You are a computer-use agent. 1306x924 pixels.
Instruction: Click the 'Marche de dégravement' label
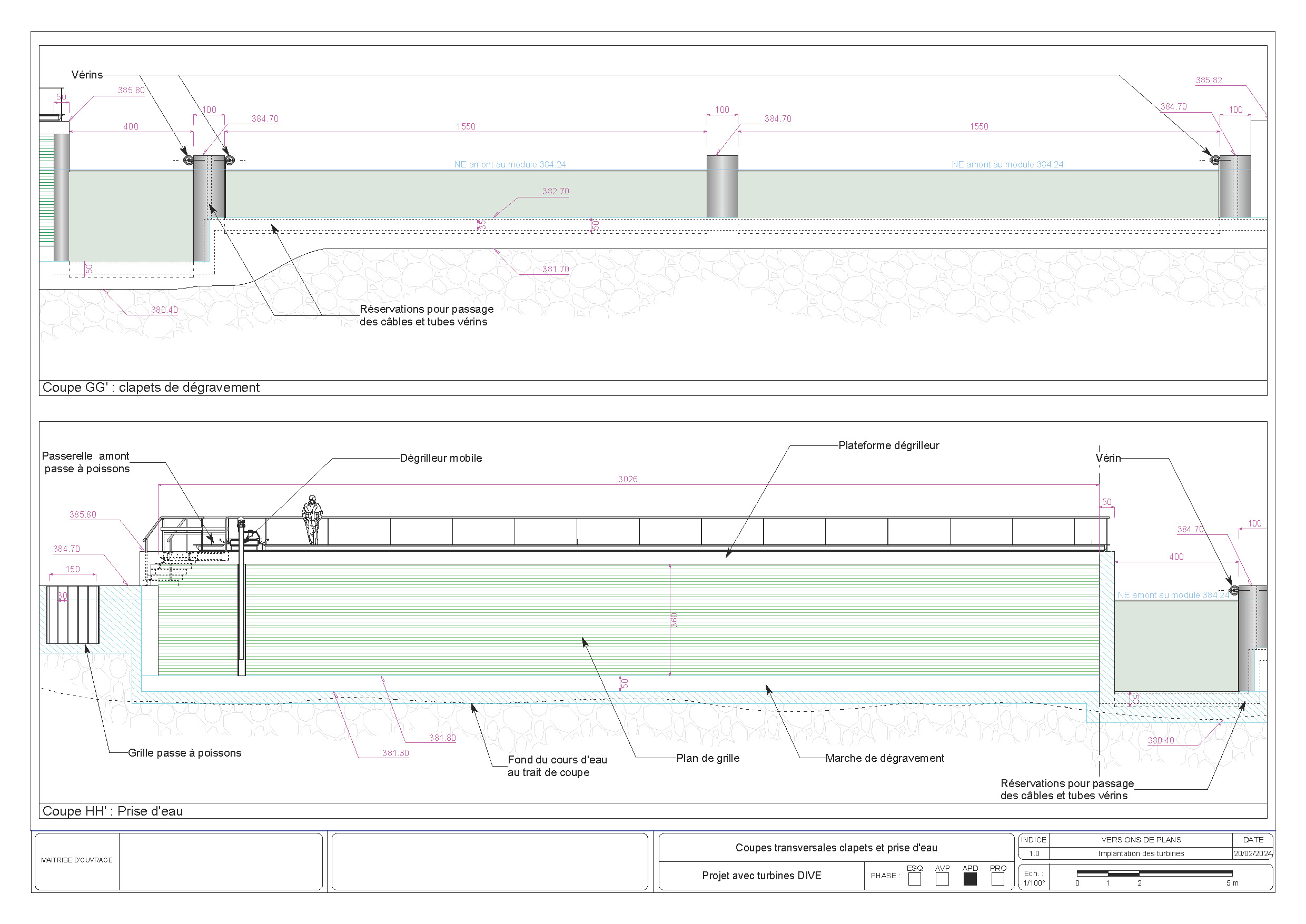point(884,758)
